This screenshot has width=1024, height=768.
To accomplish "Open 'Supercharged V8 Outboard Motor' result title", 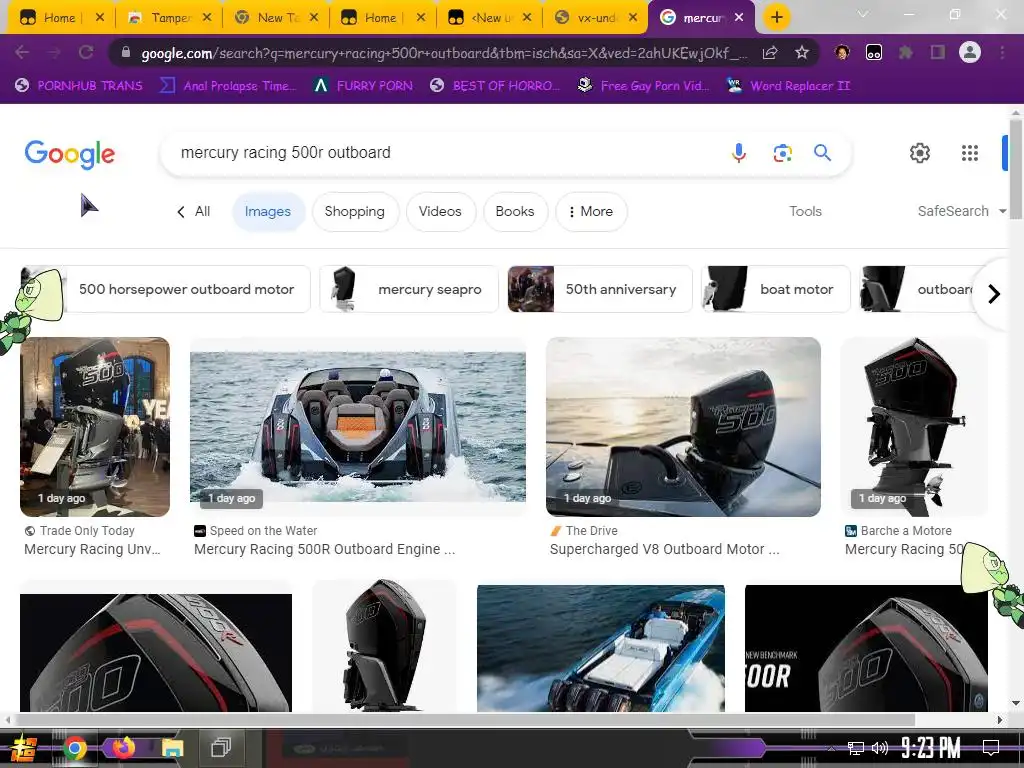I will click(664, 549).
